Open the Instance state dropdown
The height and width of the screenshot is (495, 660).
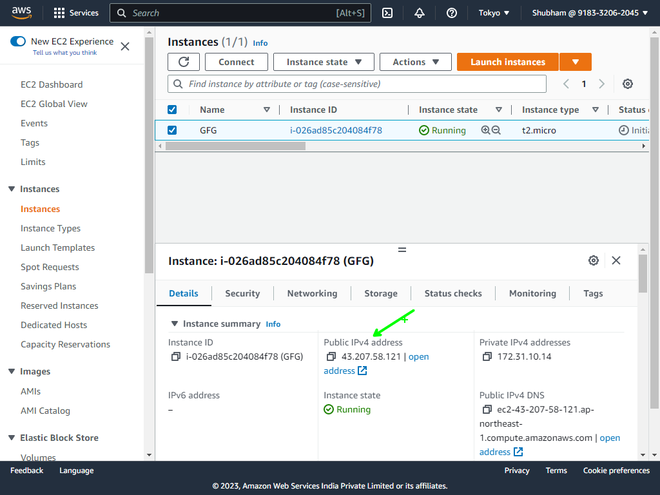point(324,62)
